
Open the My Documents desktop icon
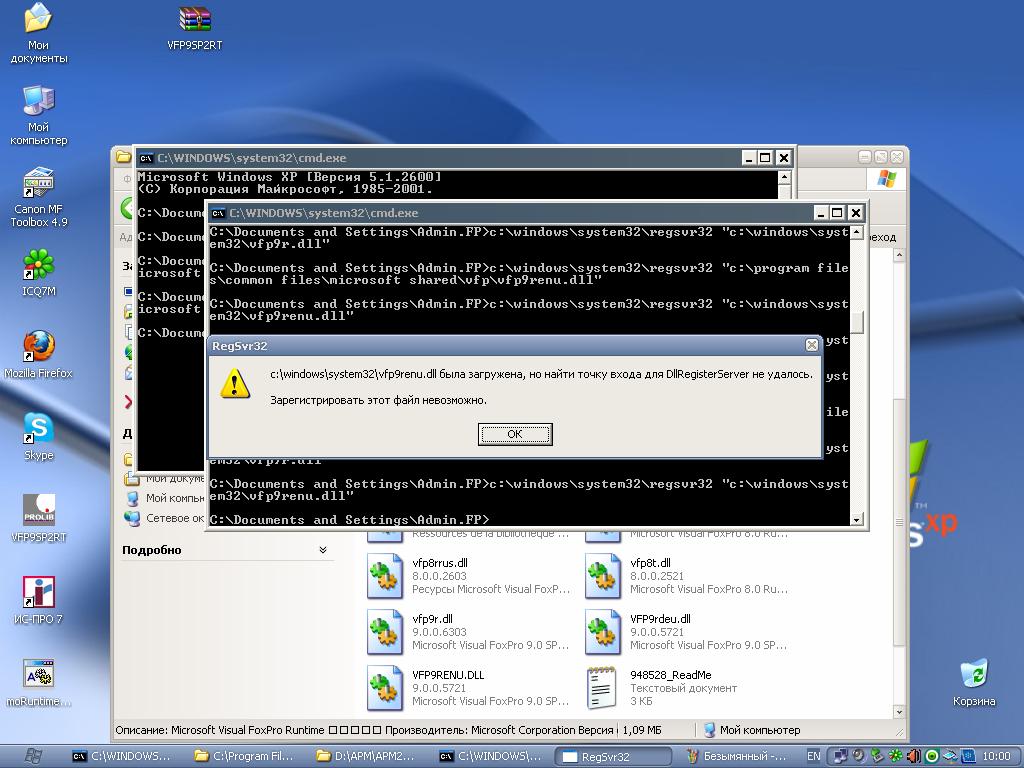coord(38,33)
